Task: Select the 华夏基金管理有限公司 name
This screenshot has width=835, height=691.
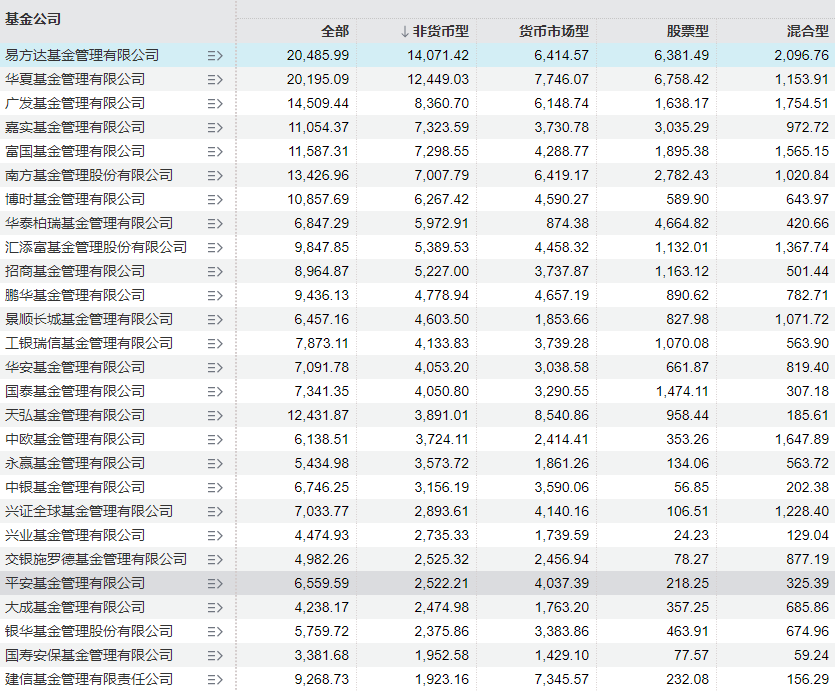Action: pyautogui.click(x=75, y=79)
